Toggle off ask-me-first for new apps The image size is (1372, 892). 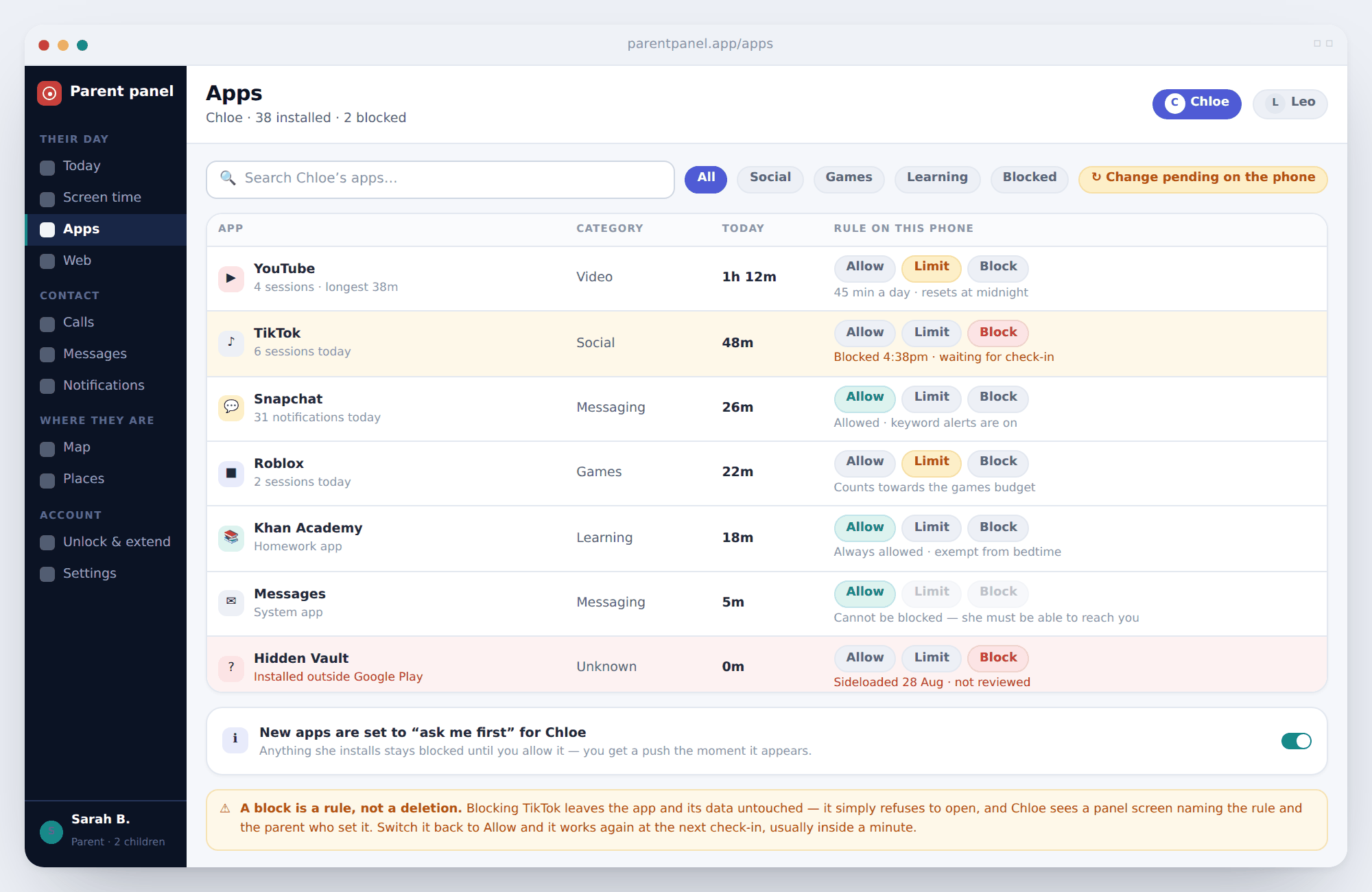[x=1297, y=741]
